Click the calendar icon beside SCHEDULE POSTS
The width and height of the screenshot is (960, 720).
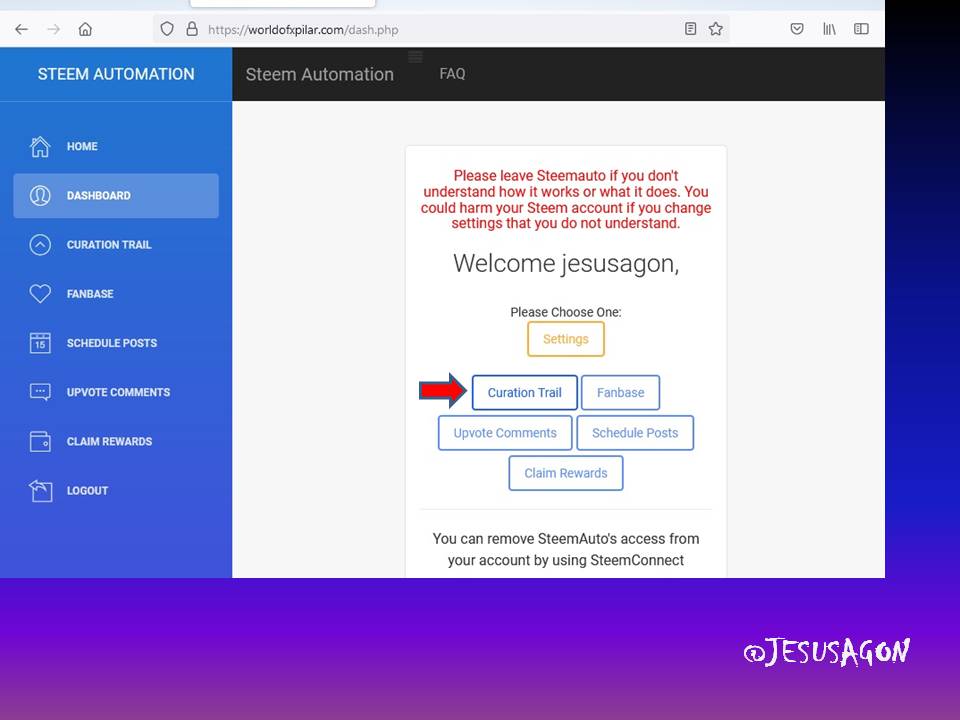[x=40, y=343]
